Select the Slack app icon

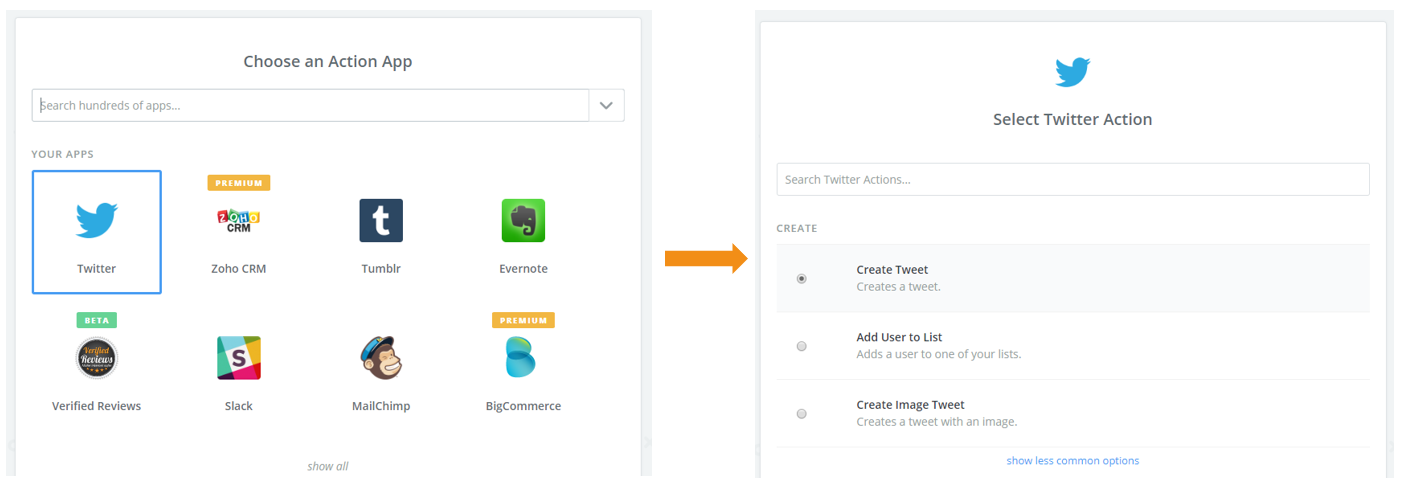pyautogui.click(x=239, y=358)
